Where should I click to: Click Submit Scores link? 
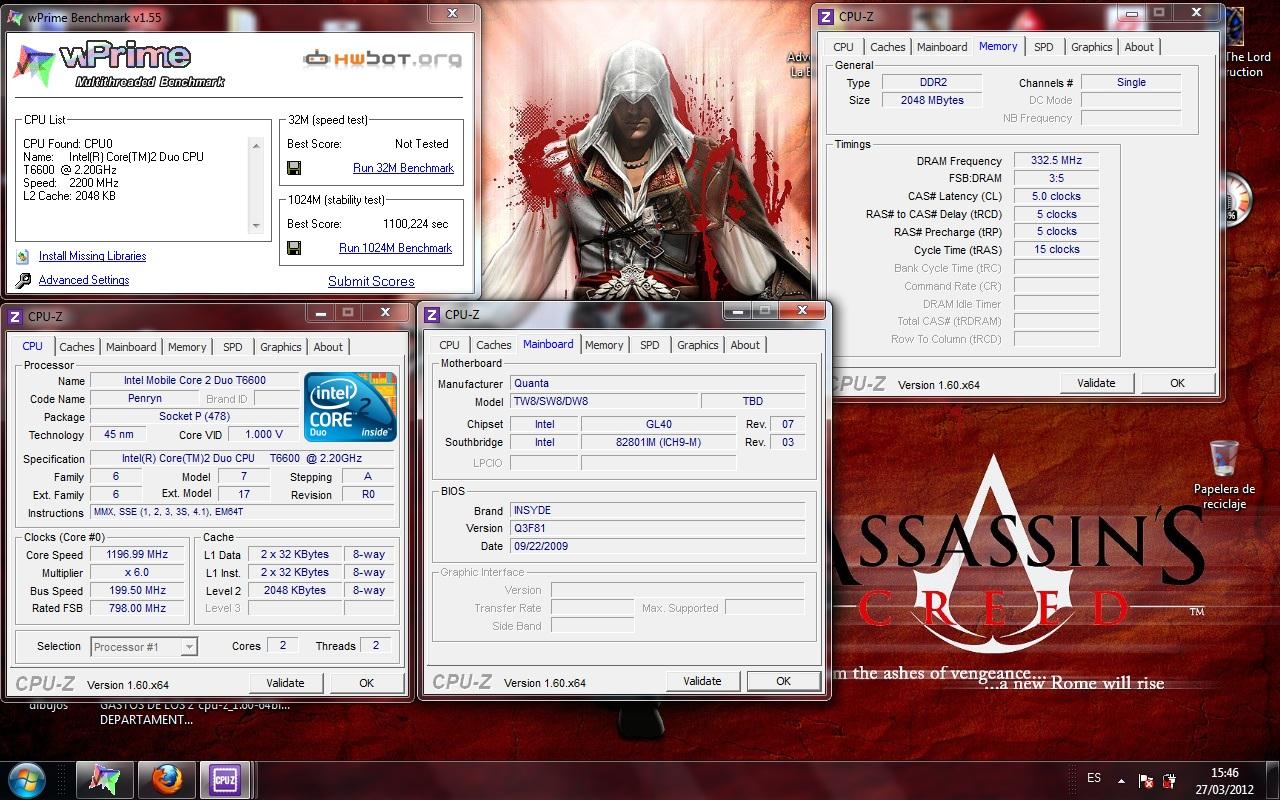pos(371,281)
